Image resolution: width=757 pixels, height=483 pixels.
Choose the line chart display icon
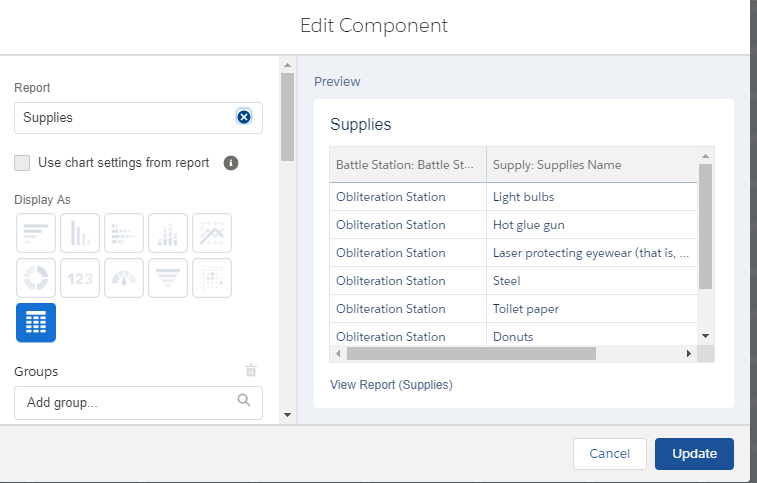click(212, 233)
